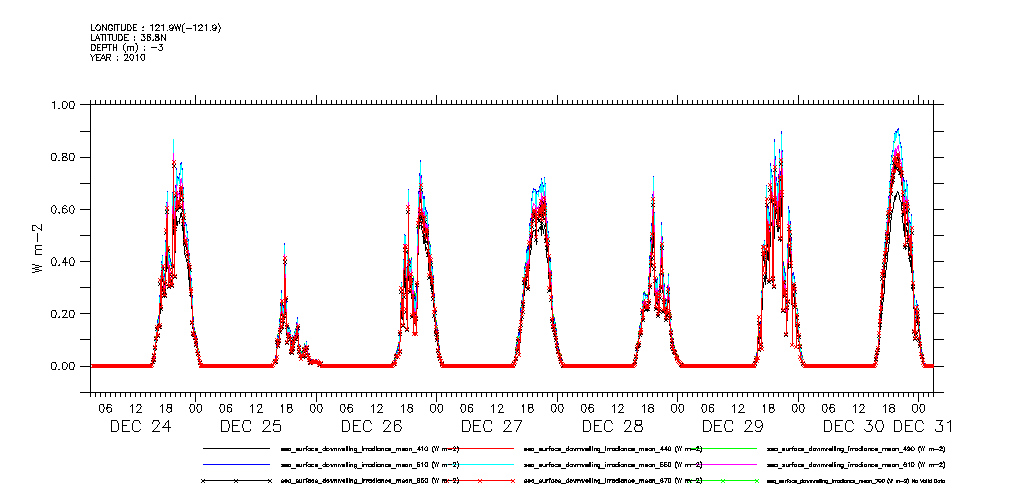
Task: Click the irradiance_mean_410 legend label
Action: coord(369,448)
